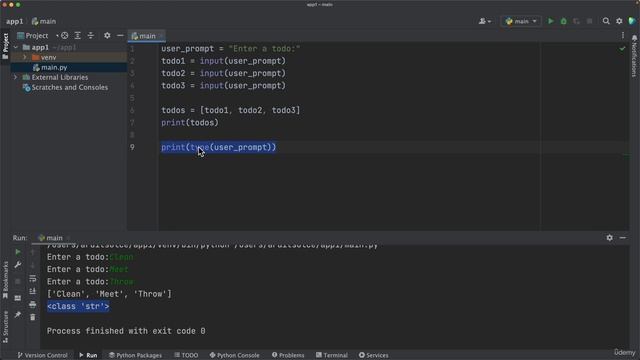Open the TODO tool window
The width and height of the screenshot is (640, 360).
click(186, 355)
